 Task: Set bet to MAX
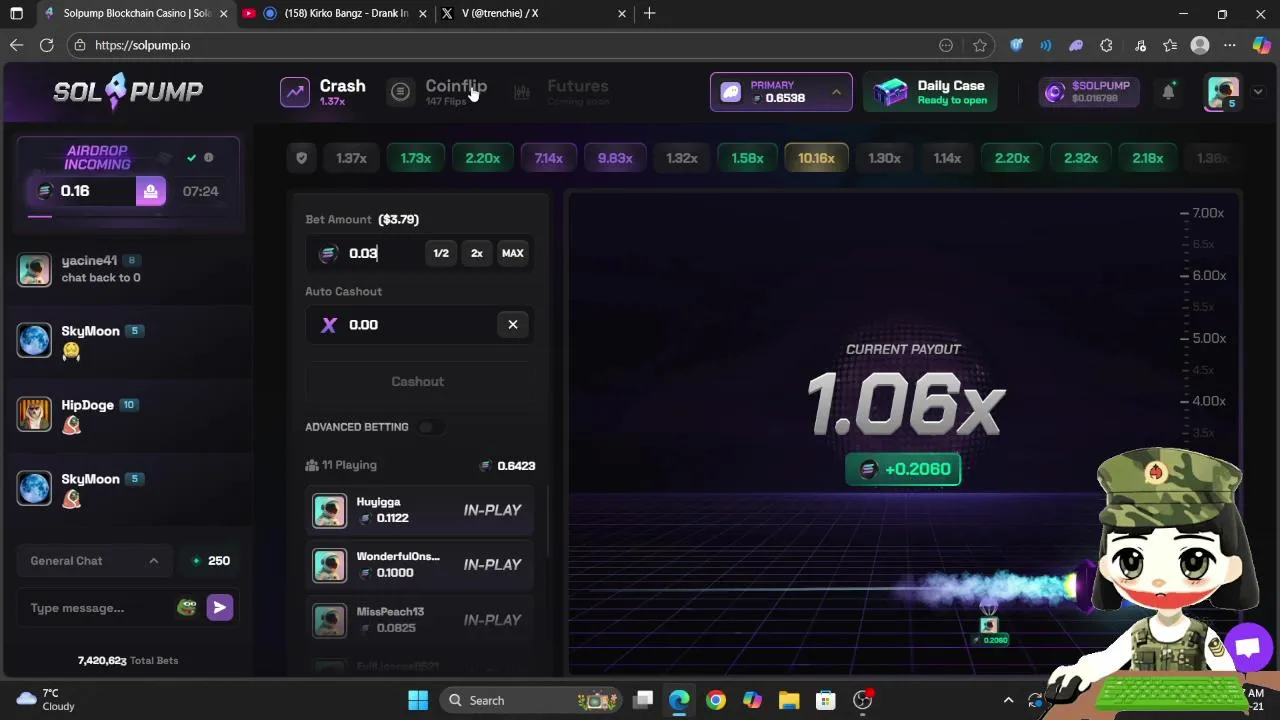tap(513, 253)
